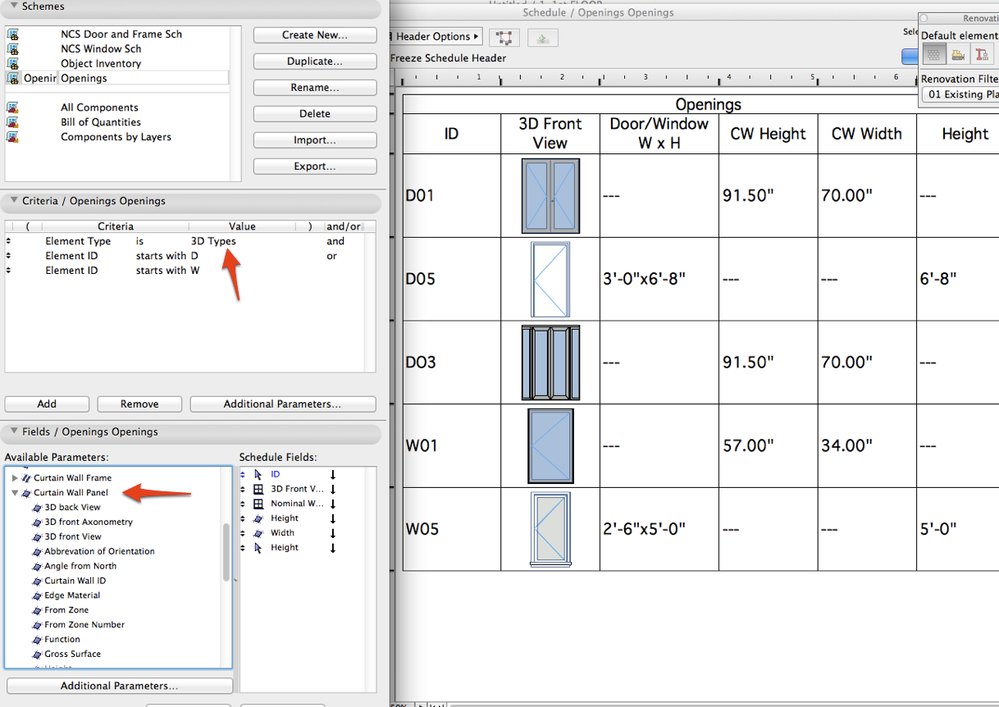999x707 pixels.
Task: Collapse the Criteria / Openings Openings section
Action: [13, 201]
